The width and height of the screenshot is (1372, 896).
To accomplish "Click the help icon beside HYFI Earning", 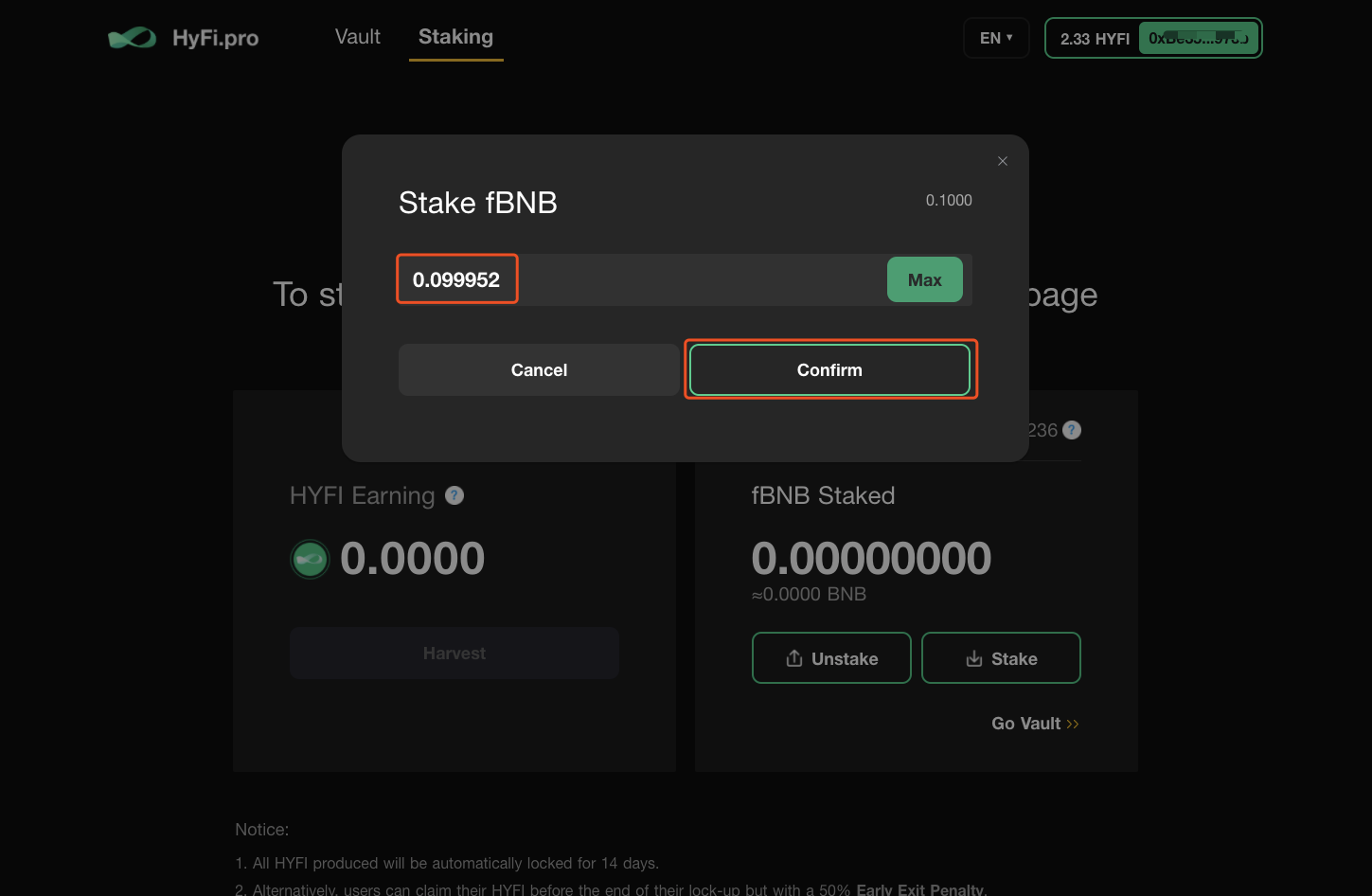I will coord(454,495).
